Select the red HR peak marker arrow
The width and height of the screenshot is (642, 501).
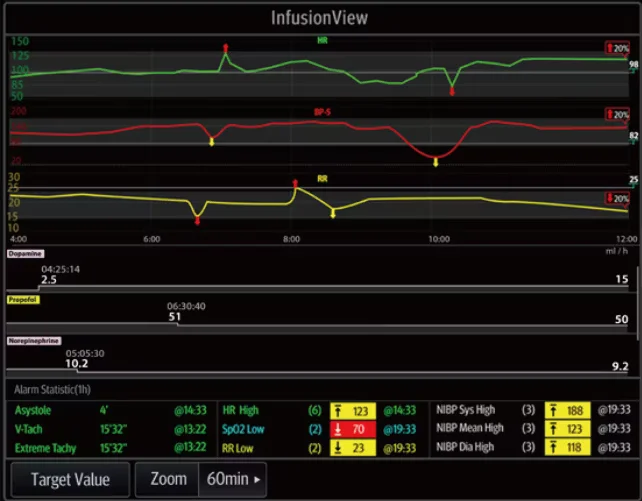click(226, 48)
